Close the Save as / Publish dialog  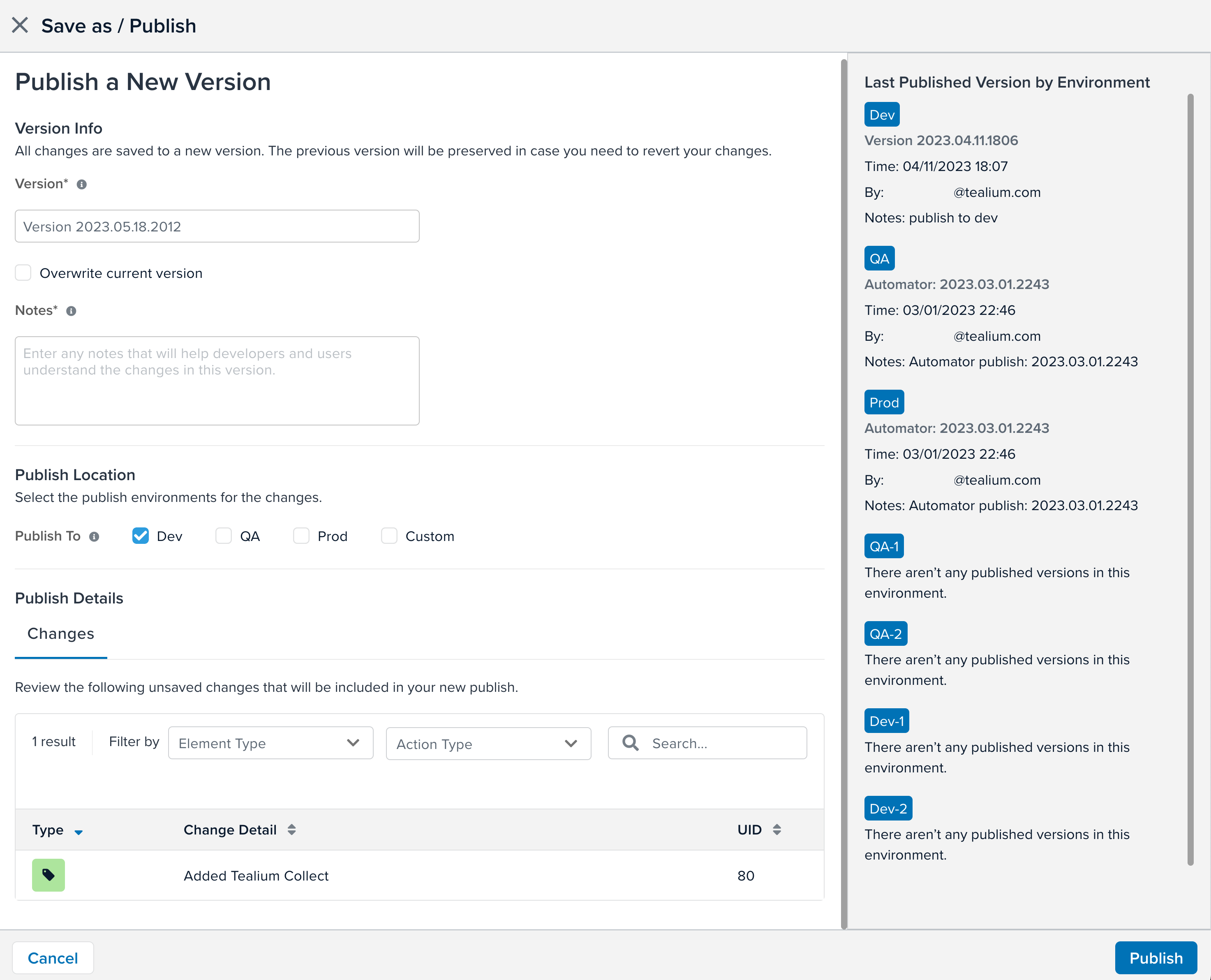point(20,25)
